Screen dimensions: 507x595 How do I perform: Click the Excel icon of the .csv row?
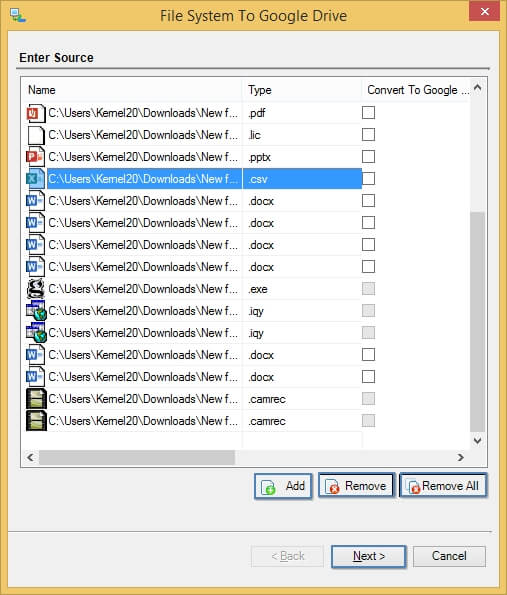(x=36, y=179)
